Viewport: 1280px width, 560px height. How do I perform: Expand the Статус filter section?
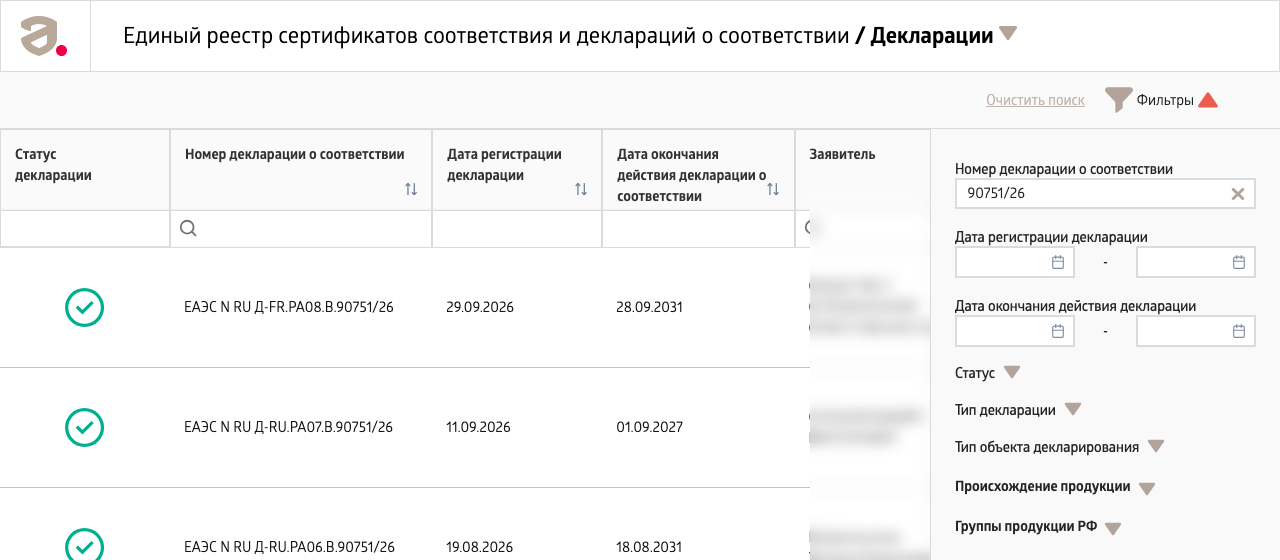[1011, 372]
